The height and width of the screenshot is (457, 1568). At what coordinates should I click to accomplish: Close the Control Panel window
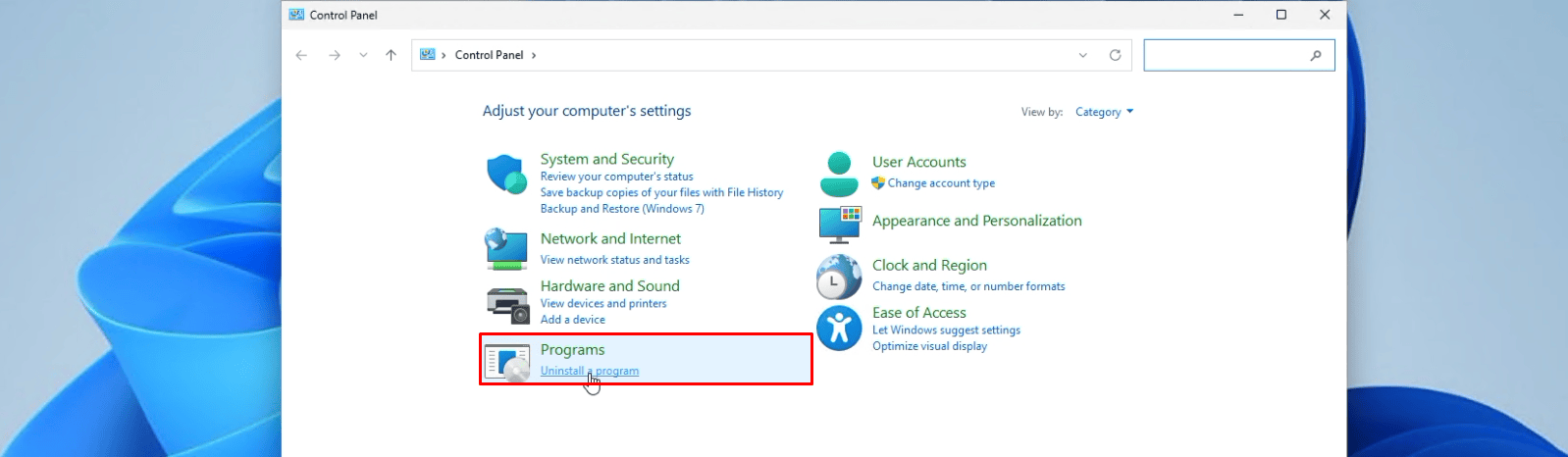click(x=1325, y=15)
